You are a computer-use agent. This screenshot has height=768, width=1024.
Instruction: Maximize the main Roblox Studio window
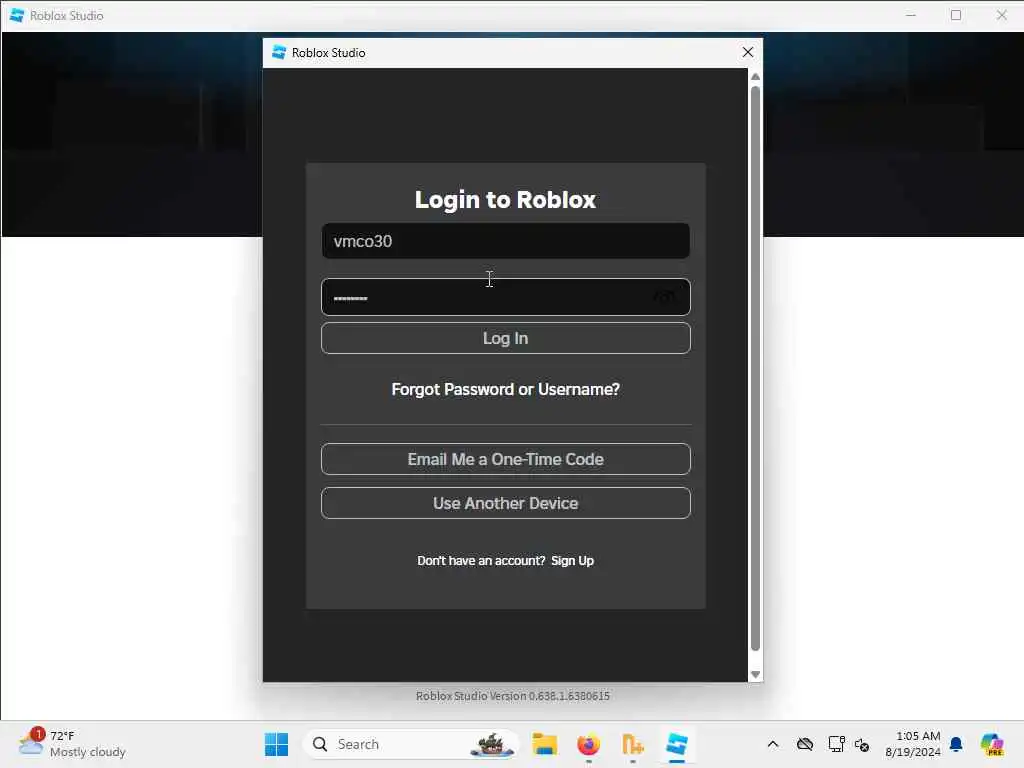(x=956, y=15)
